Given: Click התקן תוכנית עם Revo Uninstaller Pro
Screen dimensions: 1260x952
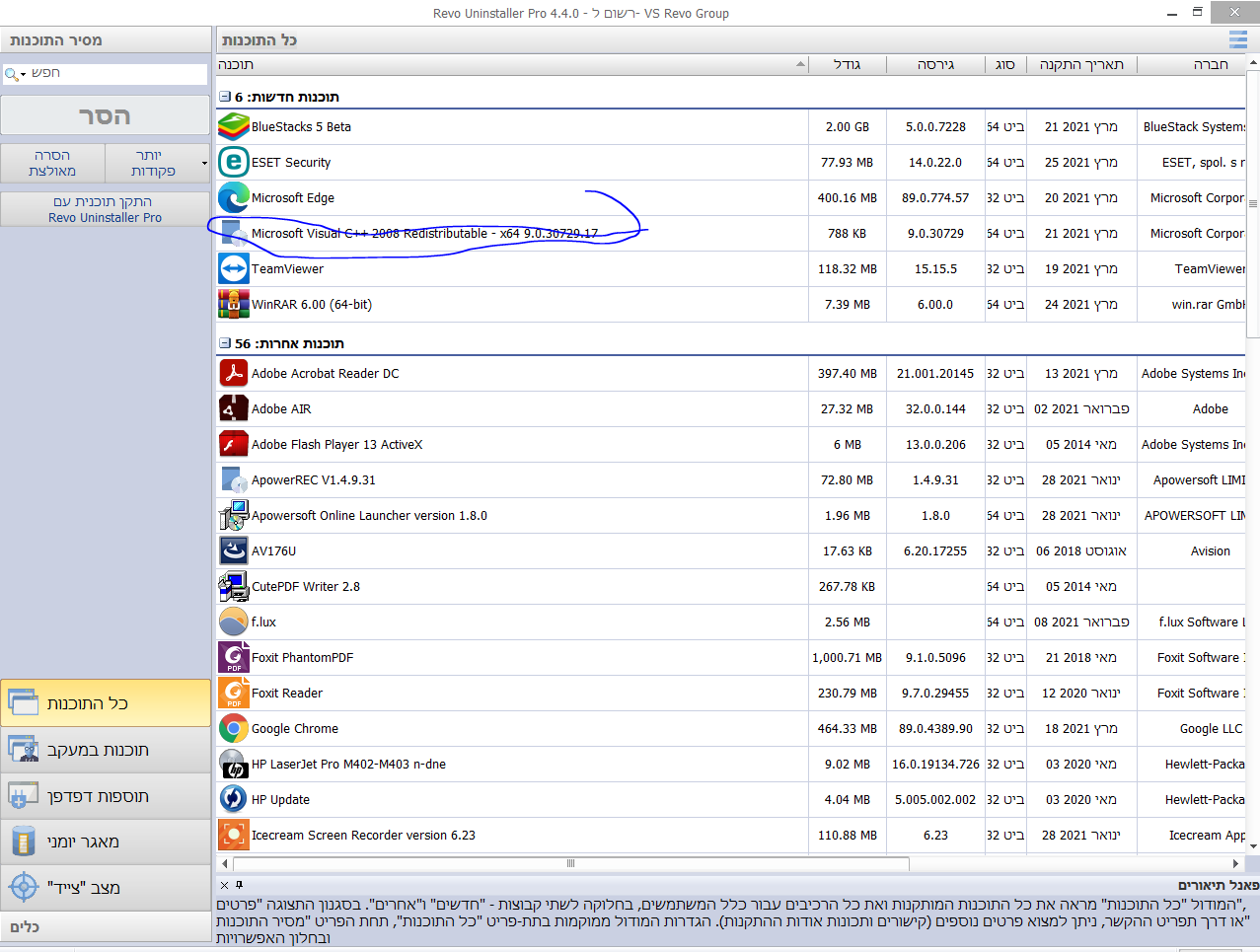Looking at the screenshot, I should (105, 209).
